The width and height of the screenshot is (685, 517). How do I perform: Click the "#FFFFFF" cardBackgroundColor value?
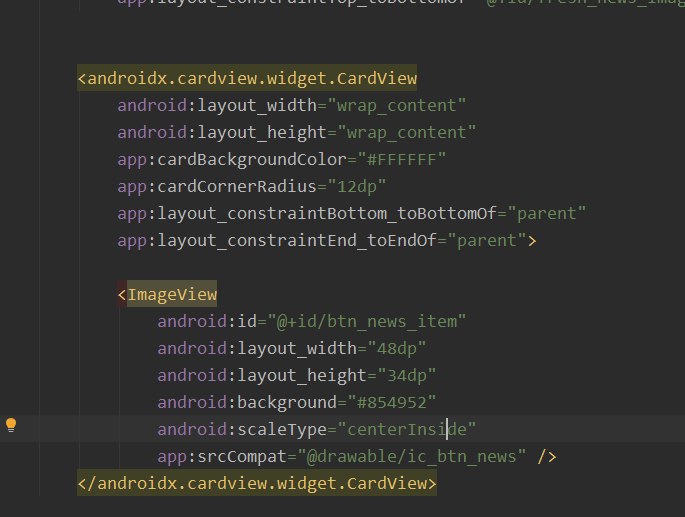[401, 160]
